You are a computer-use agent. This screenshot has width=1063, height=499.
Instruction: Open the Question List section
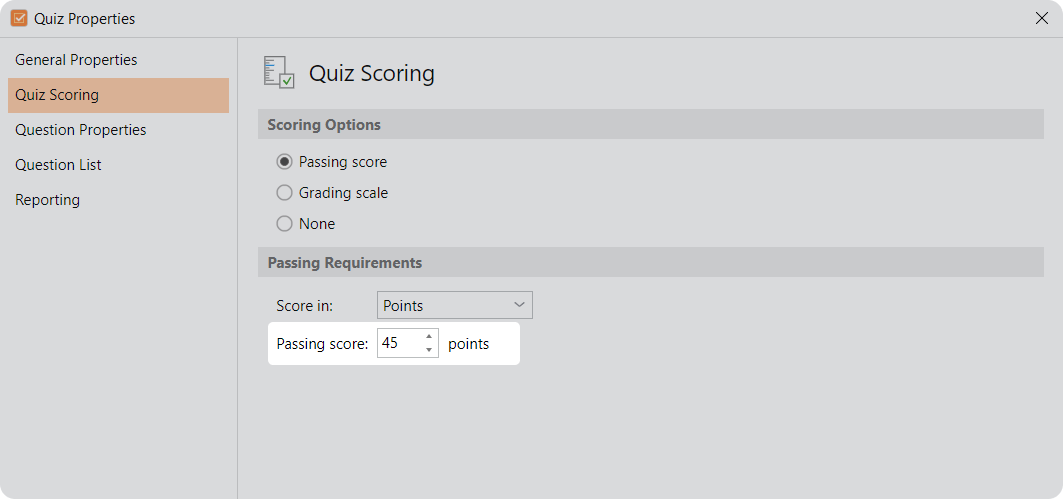pyautogui.click(x=58, y=165)
